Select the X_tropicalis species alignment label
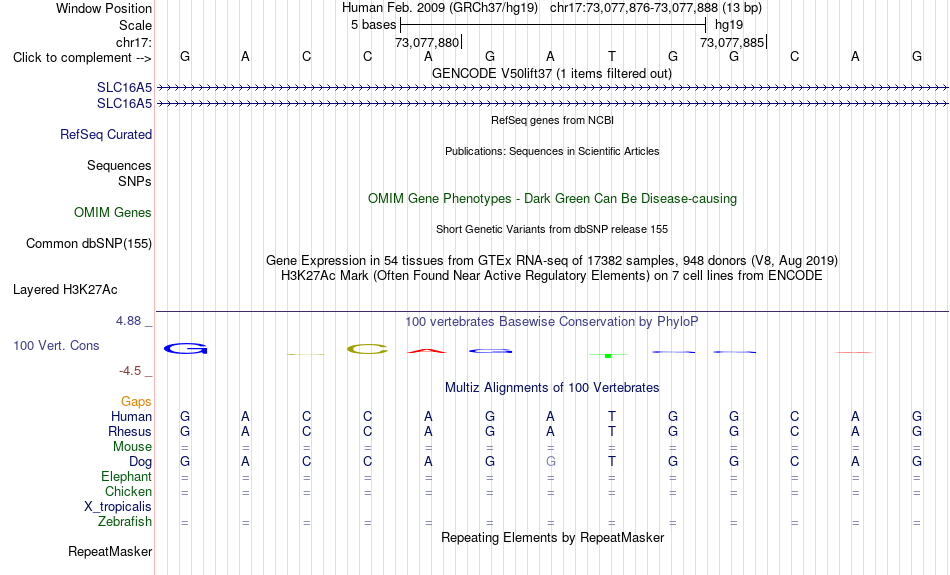This screenshot has width=950, height=575. (118, 507)
